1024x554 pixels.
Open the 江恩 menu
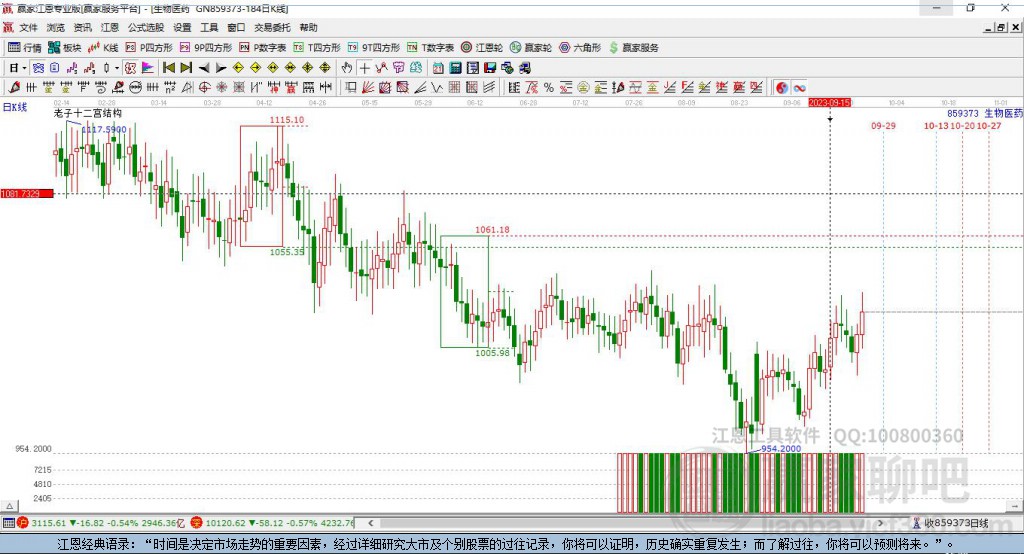[110, 27]
